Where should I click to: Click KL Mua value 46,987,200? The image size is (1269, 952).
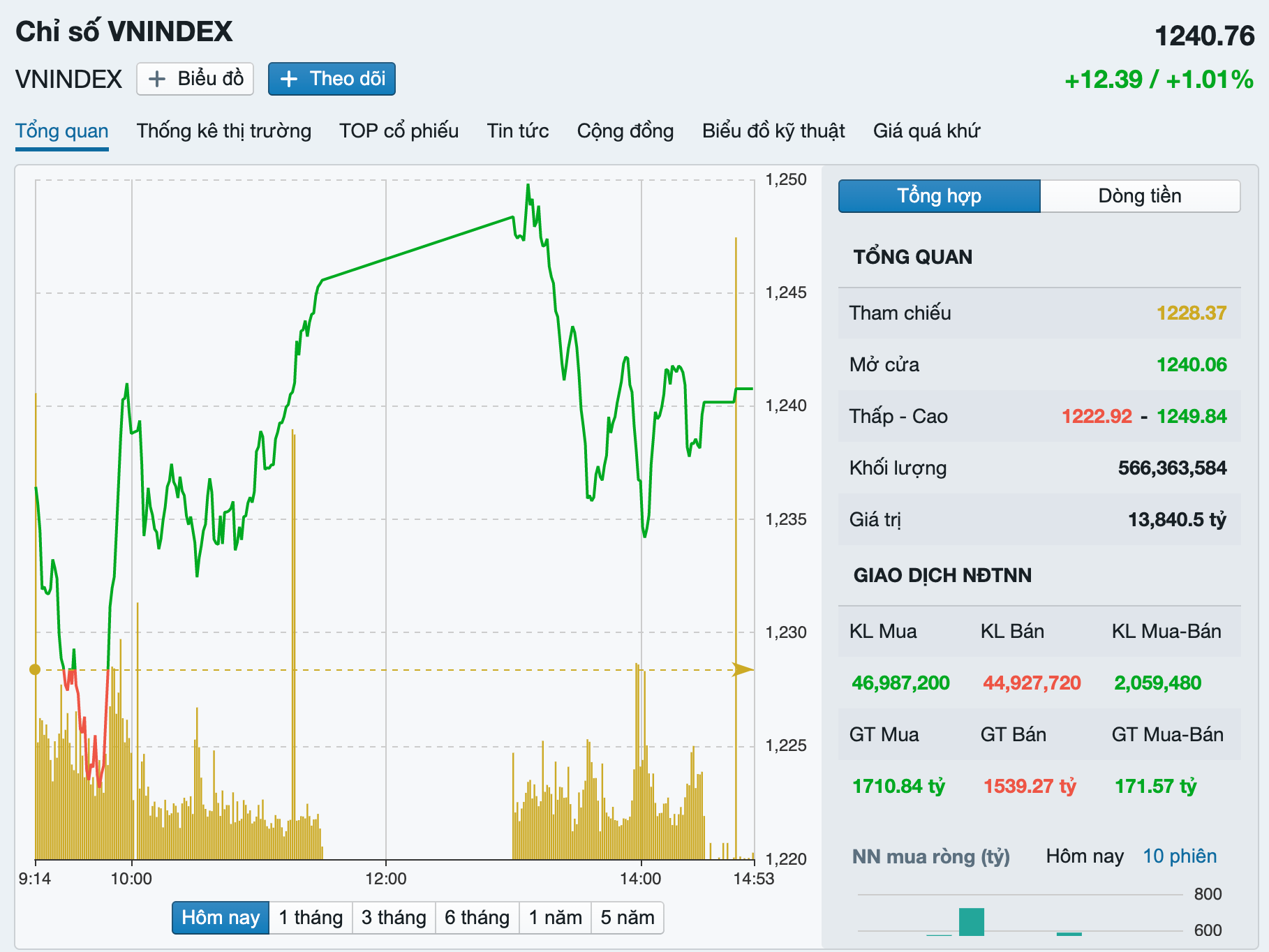tap(900, 683)
